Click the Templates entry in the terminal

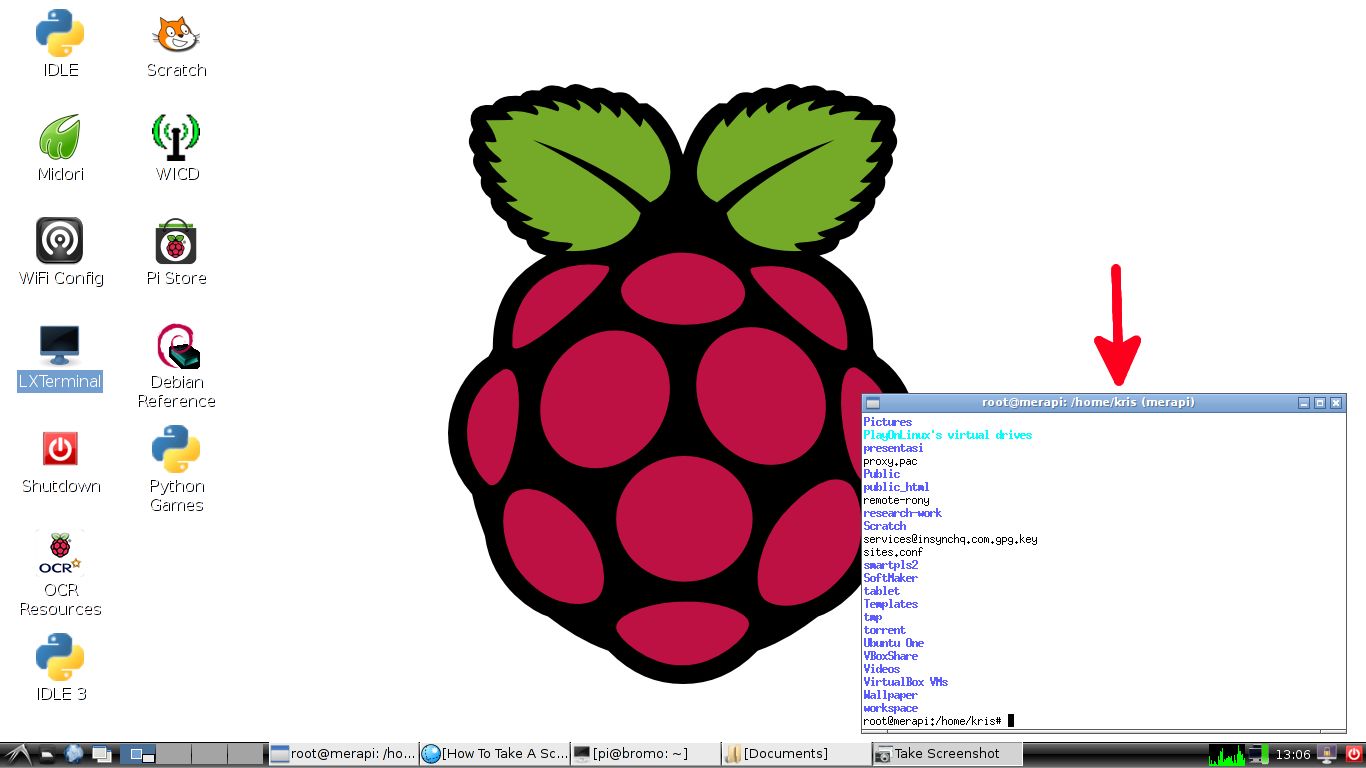coord(891,604)
